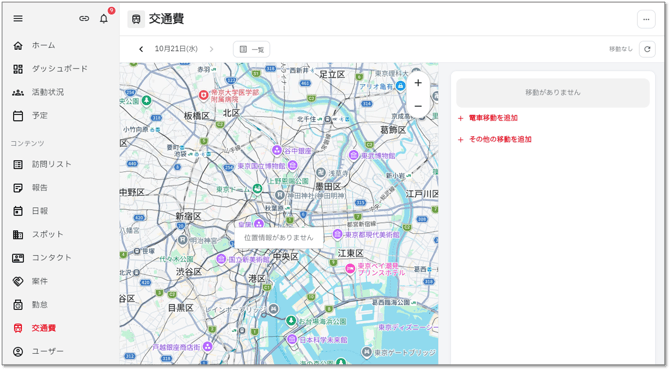
Task: Click the red 交通費 train icon
Action: [x=18, y=328]
